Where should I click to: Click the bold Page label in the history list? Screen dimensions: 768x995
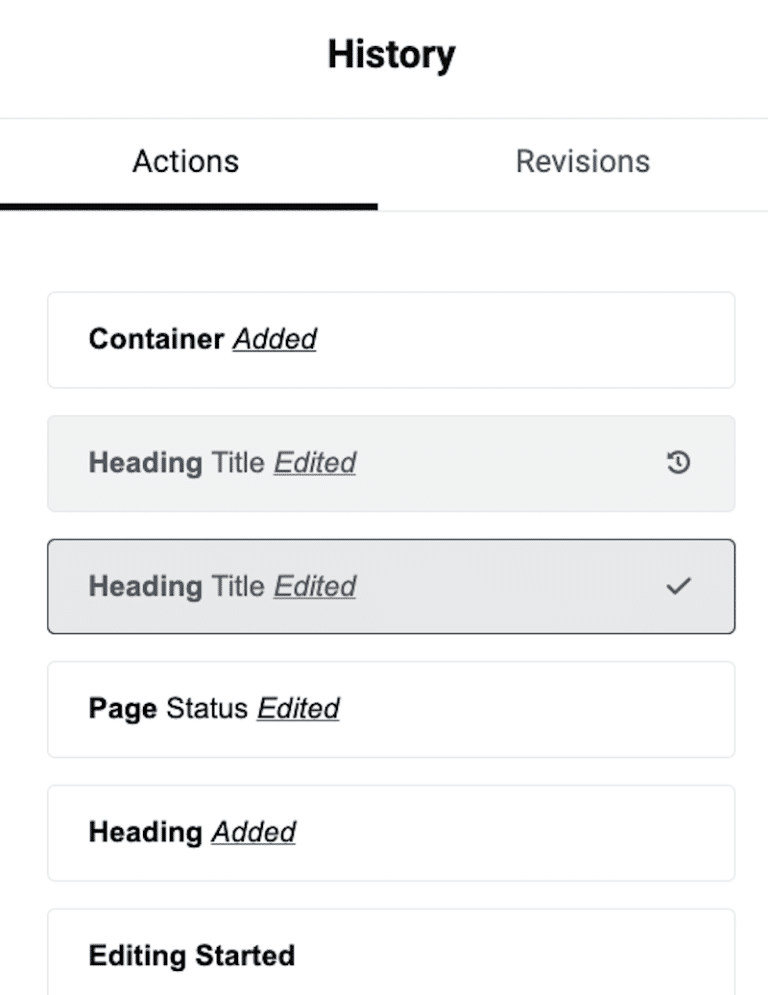pos(122,709)
